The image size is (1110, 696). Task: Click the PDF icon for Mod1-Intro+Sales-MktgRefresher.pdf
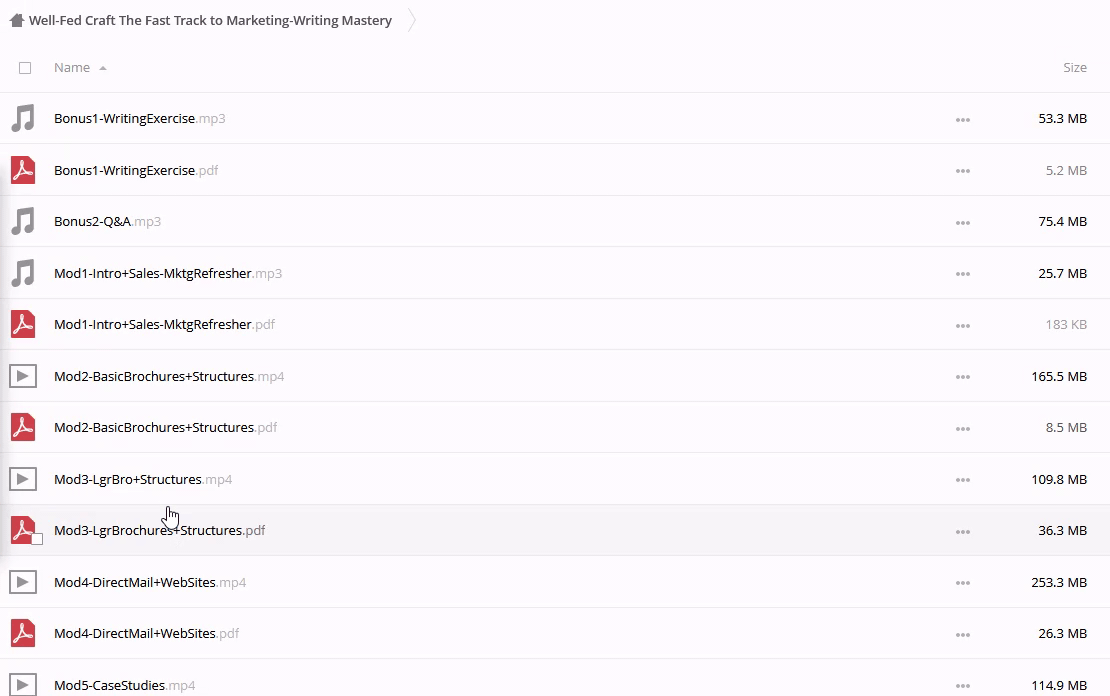click(23, 325)
